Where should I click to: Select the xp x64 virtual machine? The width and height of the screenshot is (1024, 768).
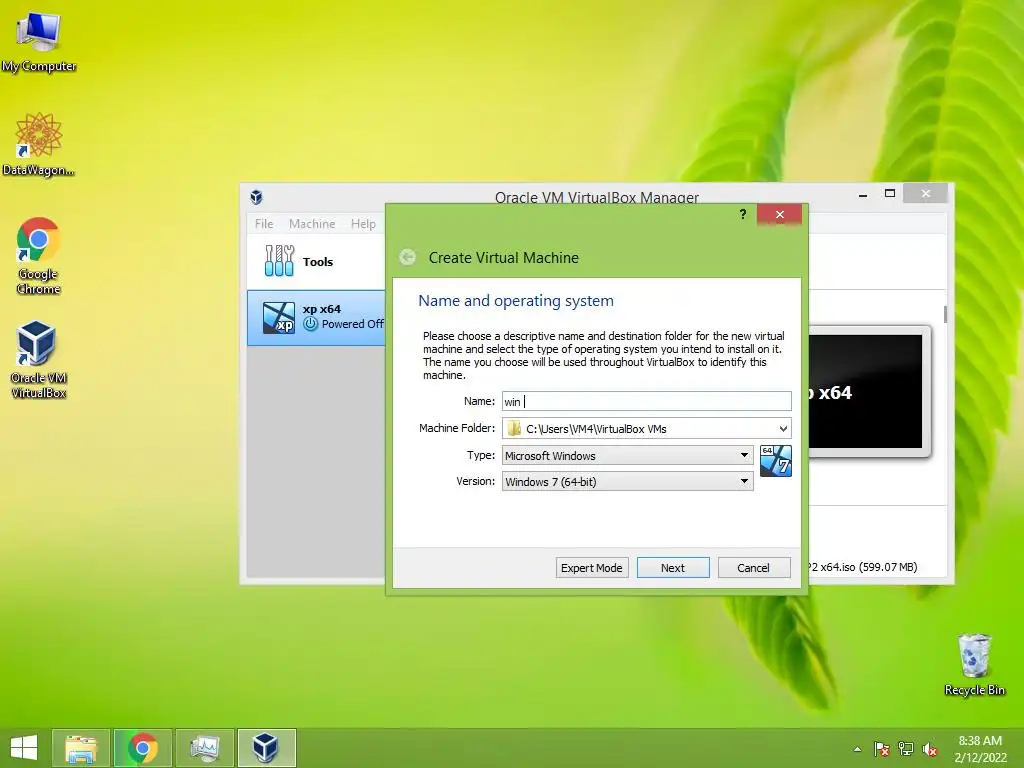coord(316,317)
